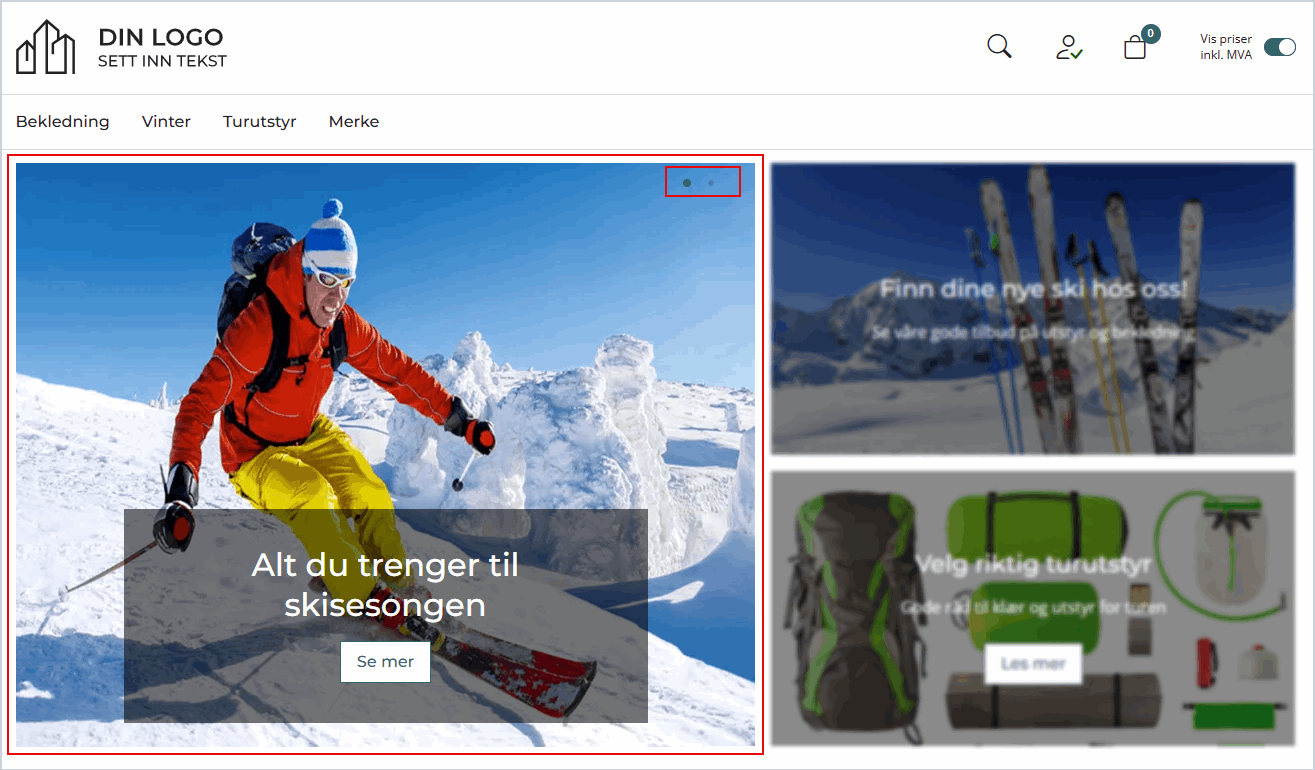Click the building logo icon
1315x770 pixels.
pos(46,47)
